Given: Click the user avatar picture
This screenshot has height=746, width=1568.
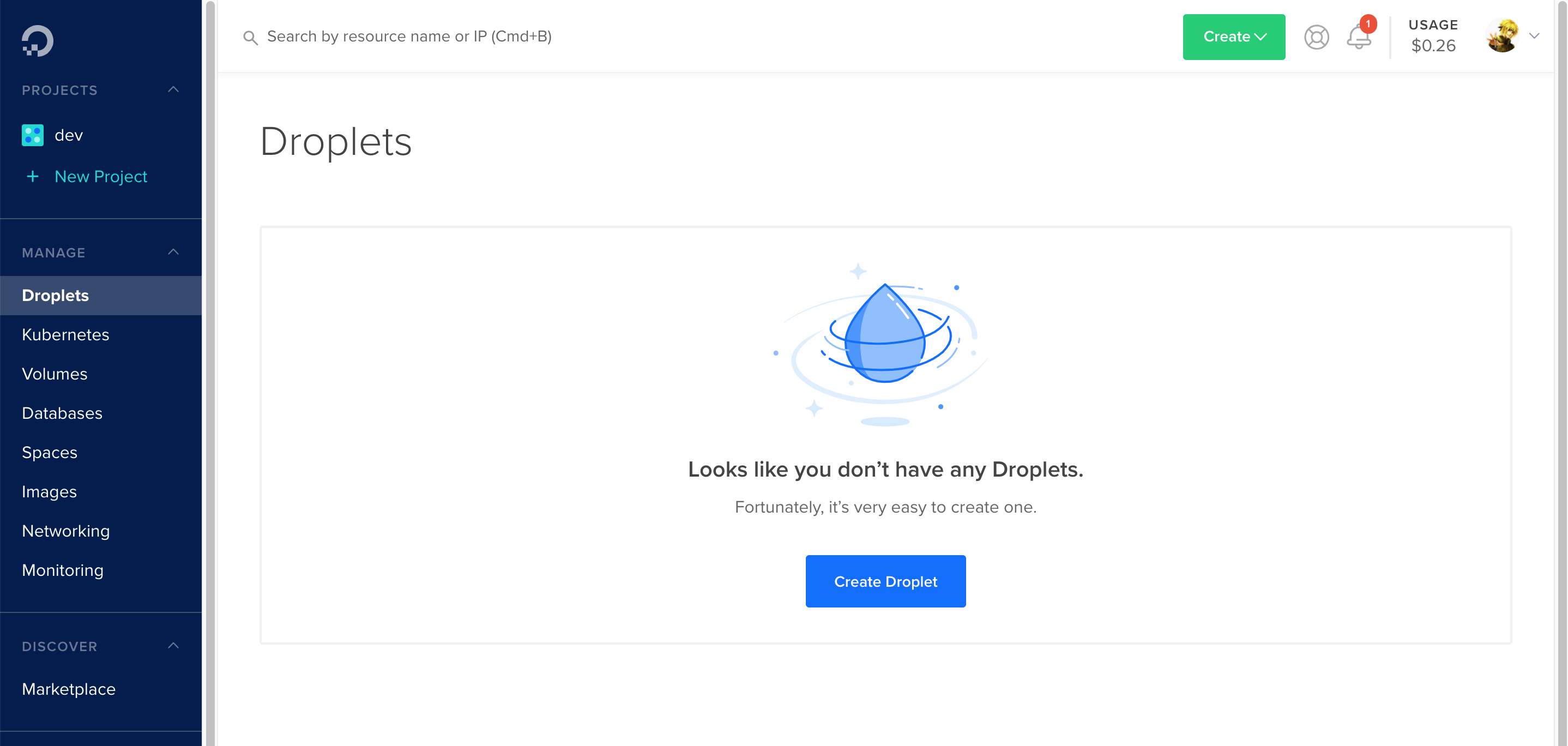Looking at the screenshot, I should pos(1502,36).
